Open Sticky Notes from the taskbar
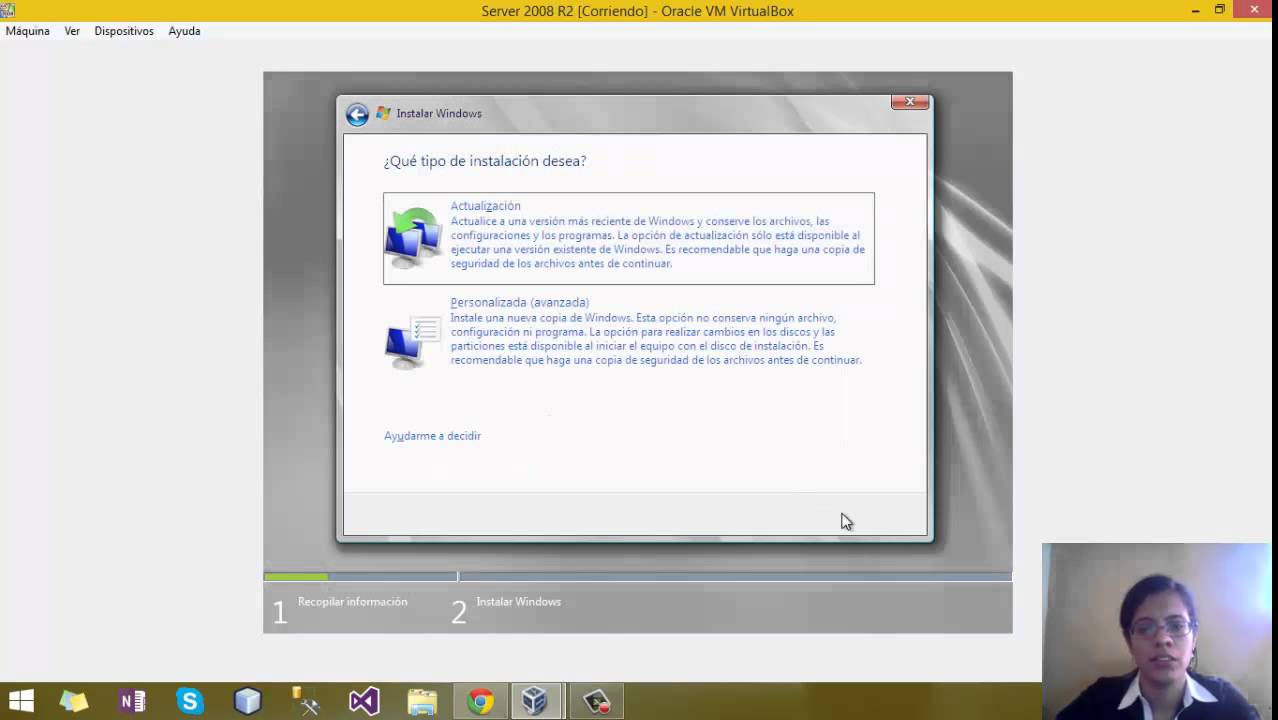Viewport: 1278px width, 720px height. [74, 701]
